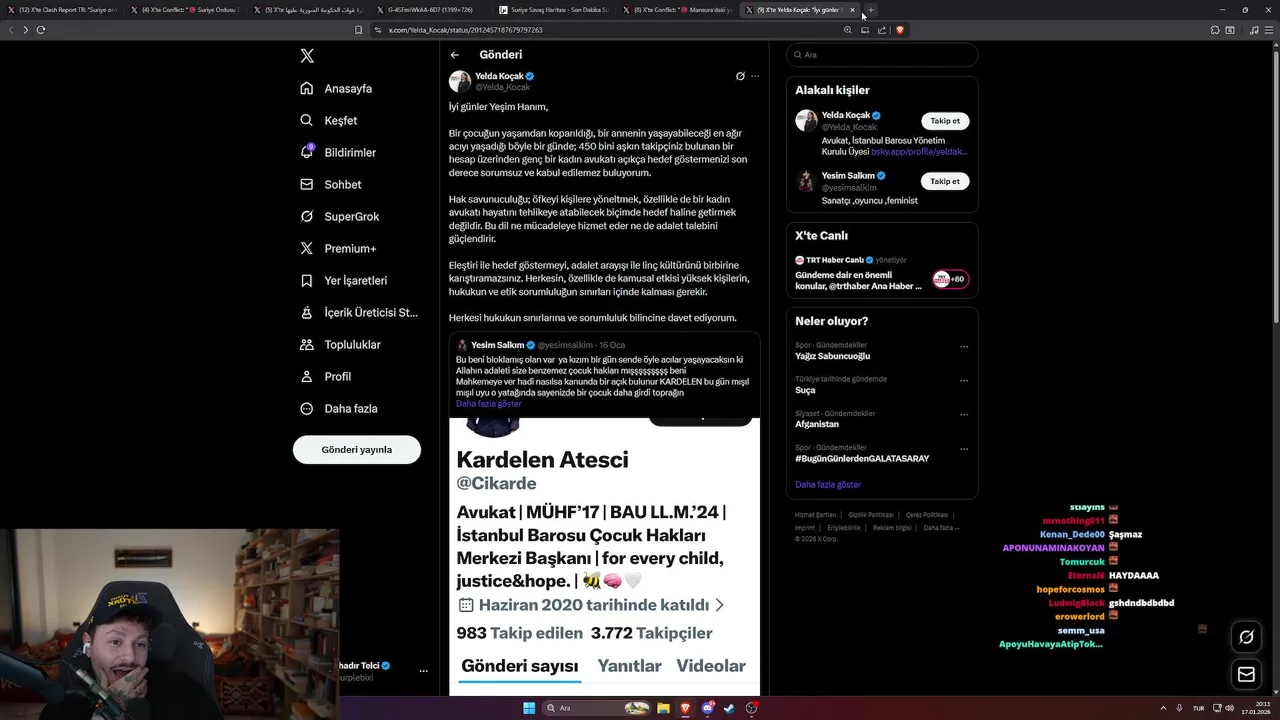
Task: Open the TRT Haber Canlı live item
Action: [x=882, y=272]
